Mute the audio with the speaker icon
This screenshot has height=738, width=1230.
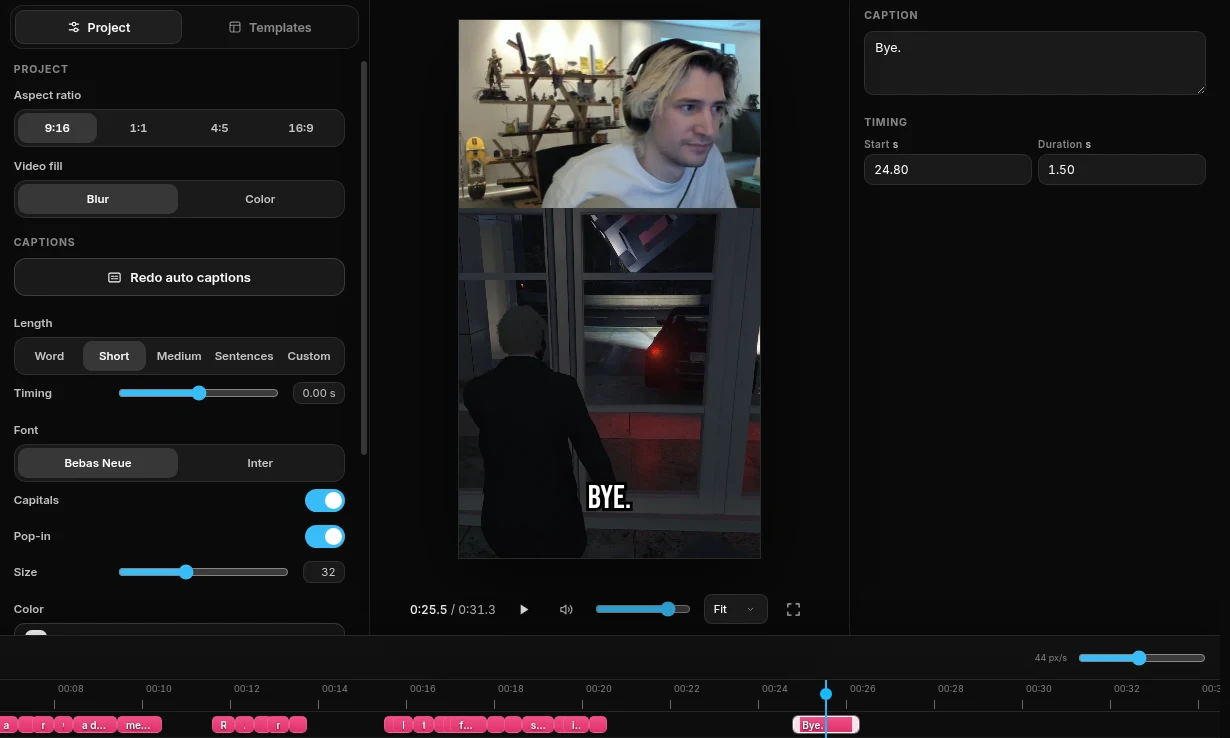[x=566, y=609]
